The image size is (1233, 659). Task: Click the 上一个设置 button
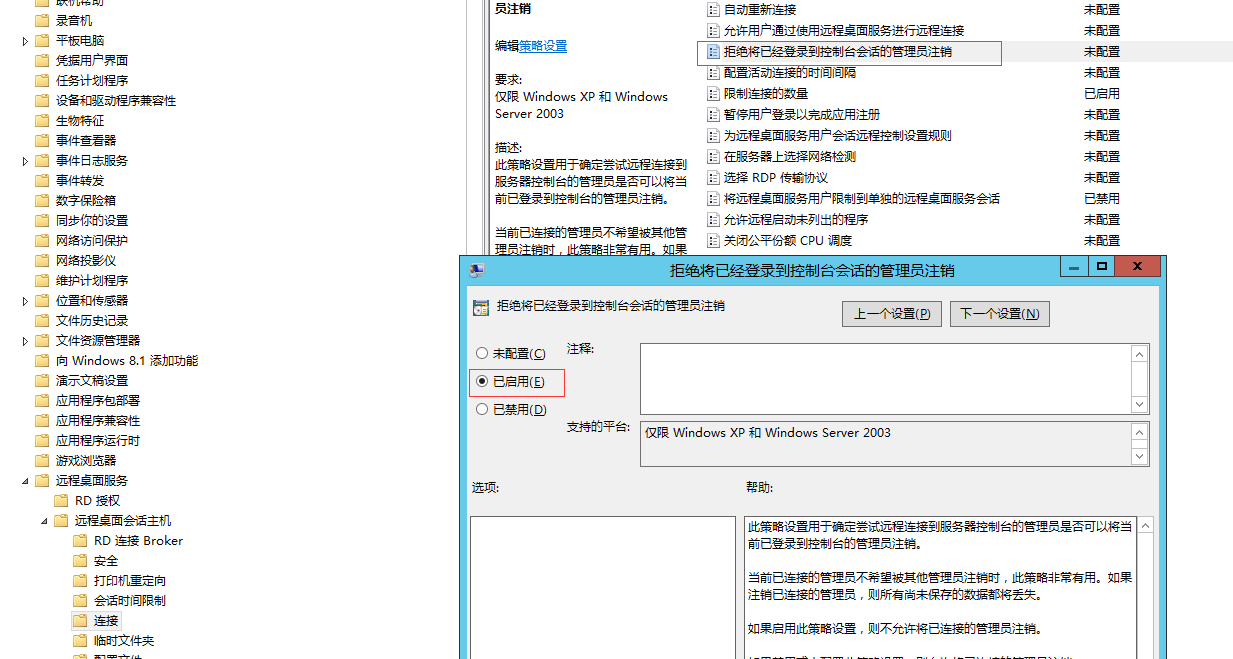891,314
